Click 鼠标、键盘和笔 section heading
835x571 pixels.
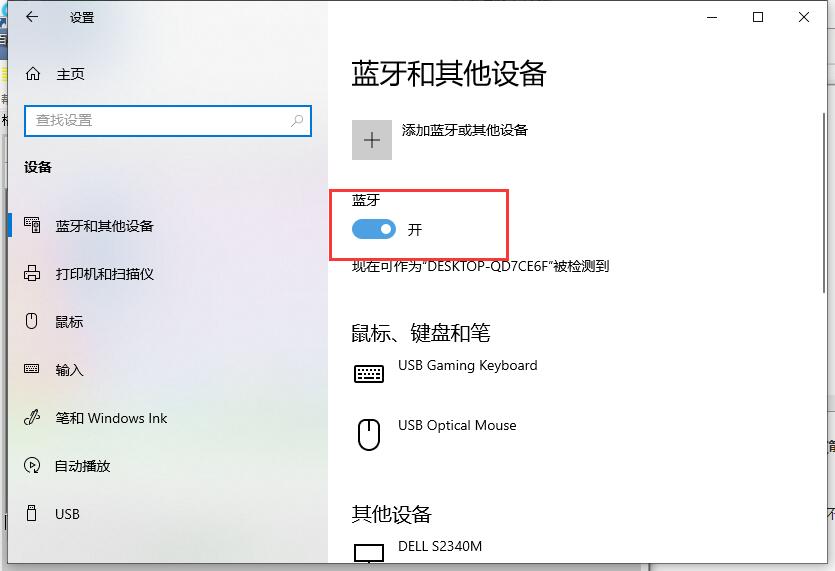[421, 333]
